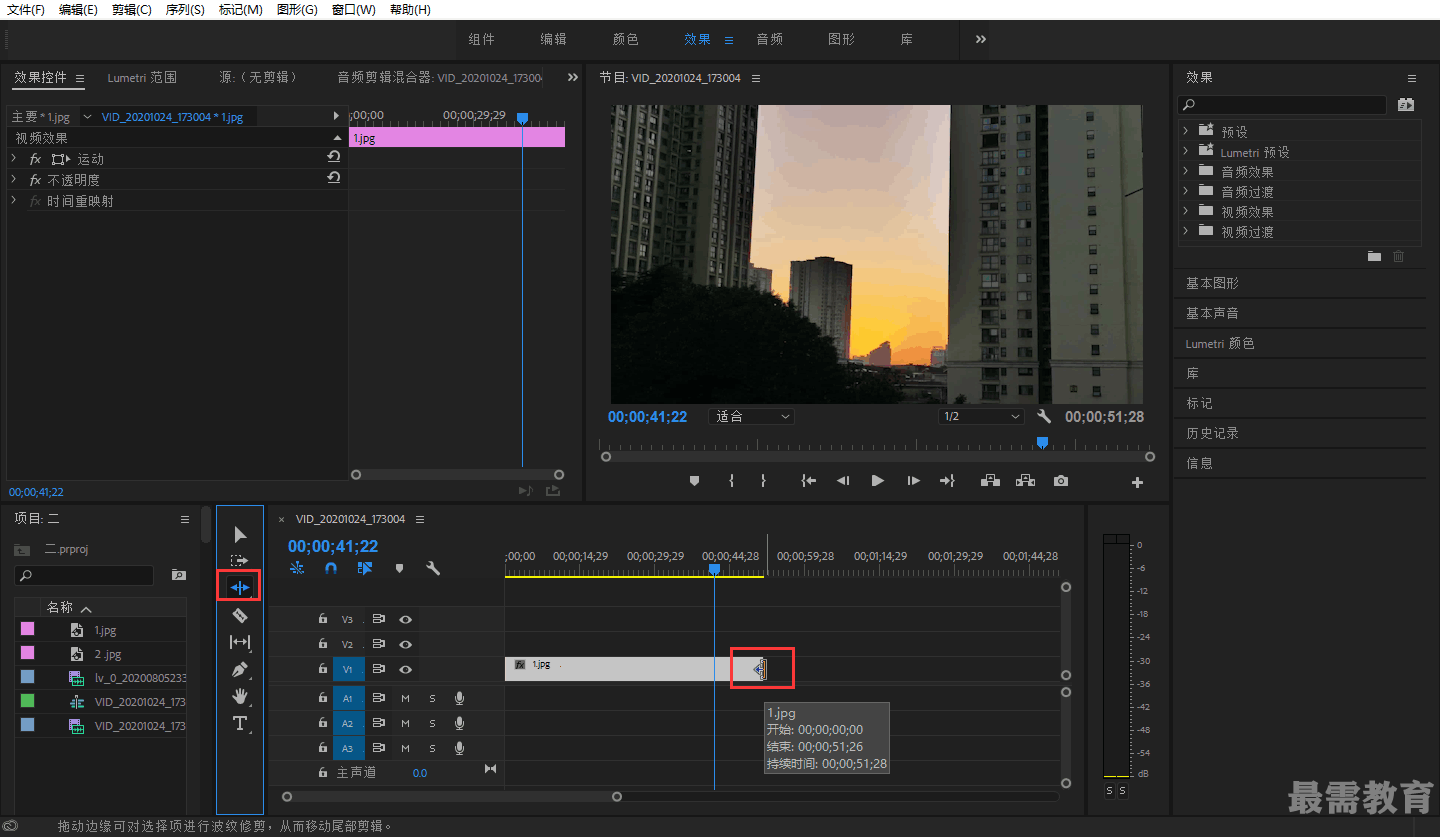Open the File menu
The image size is (1440, 837).
click(x=26, y=9)
